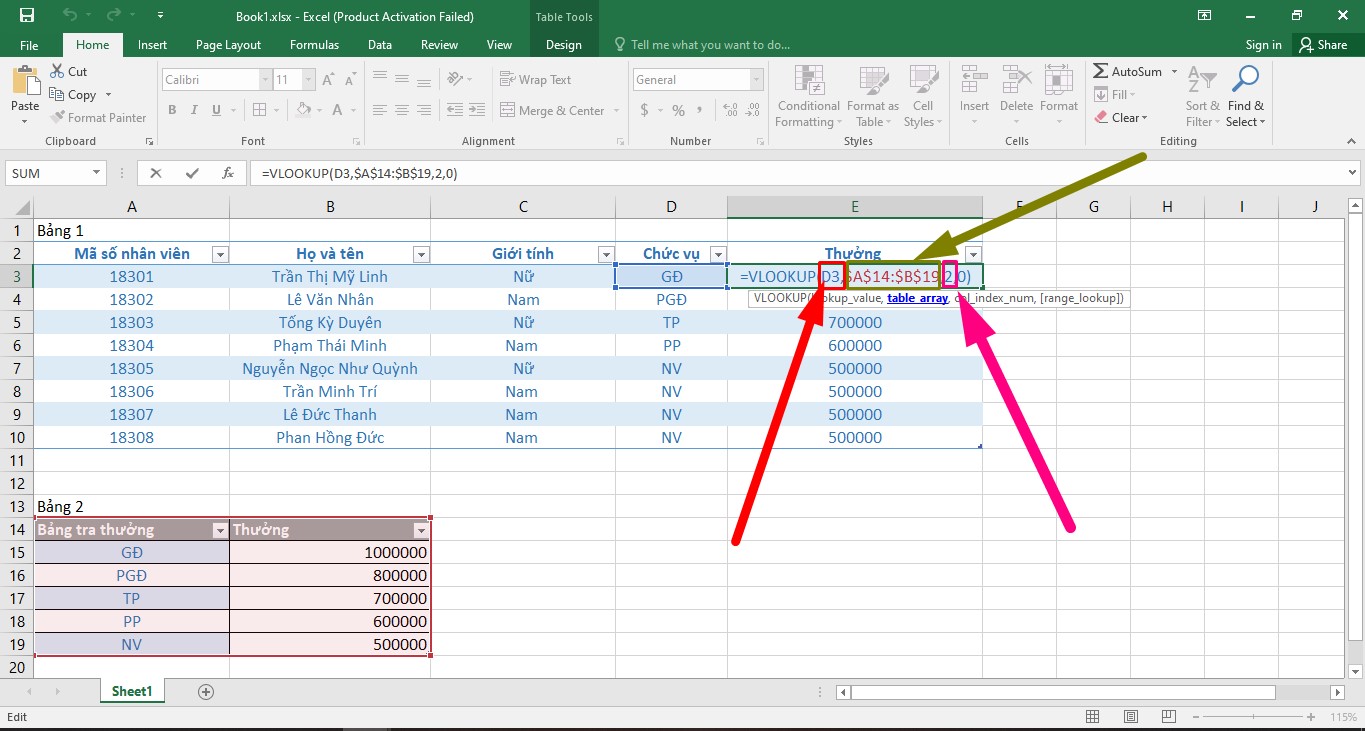
Task: Click the Format Painter brush icon
Action: (x=58, y=118)
